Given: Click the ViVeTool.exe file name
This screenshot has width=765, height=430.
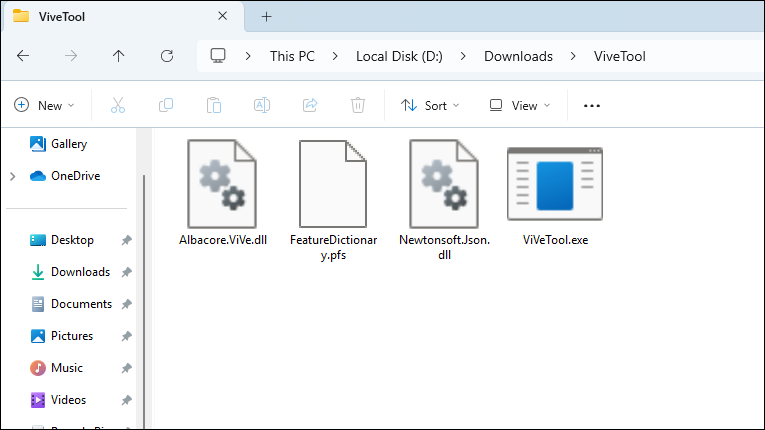Looking at the screenshot, I should pos(555,240).
